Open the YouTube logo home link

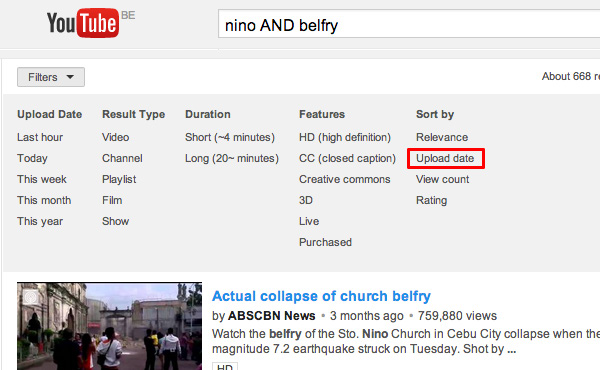point(83,23)
